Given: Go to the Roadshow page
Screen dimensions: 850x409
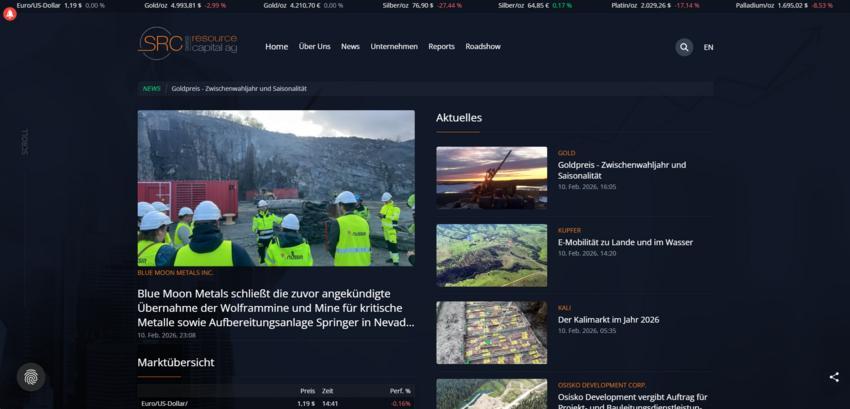Looking at the screenshot, I should coord(483,47).
